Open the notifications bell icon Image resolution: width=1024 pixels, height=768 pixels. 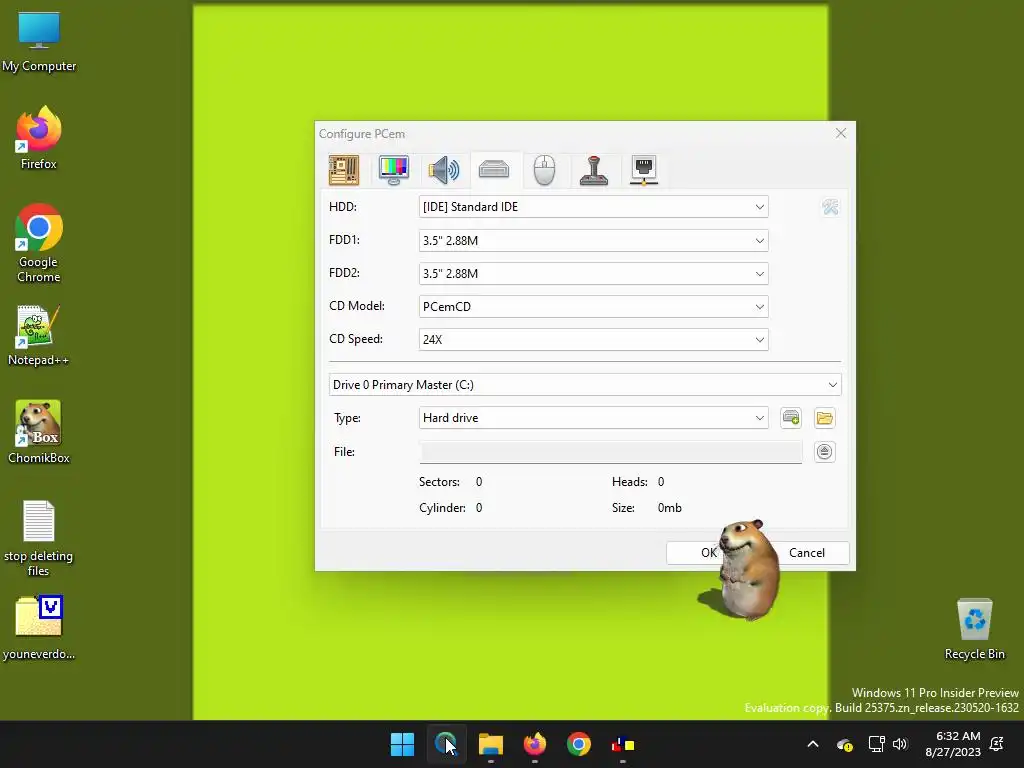pyautogui.click(x=997, y=744)
